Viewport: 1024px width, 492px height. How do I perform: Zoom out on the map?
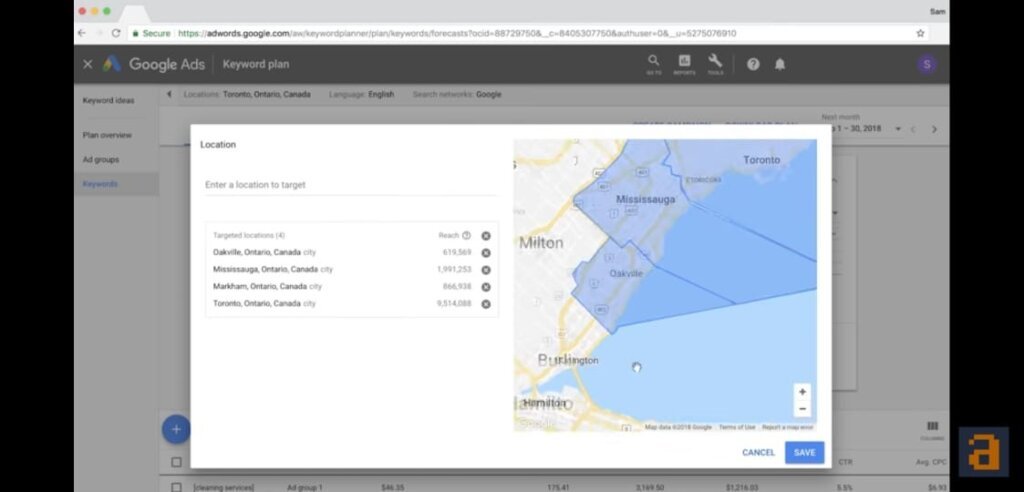coord(803,409)
